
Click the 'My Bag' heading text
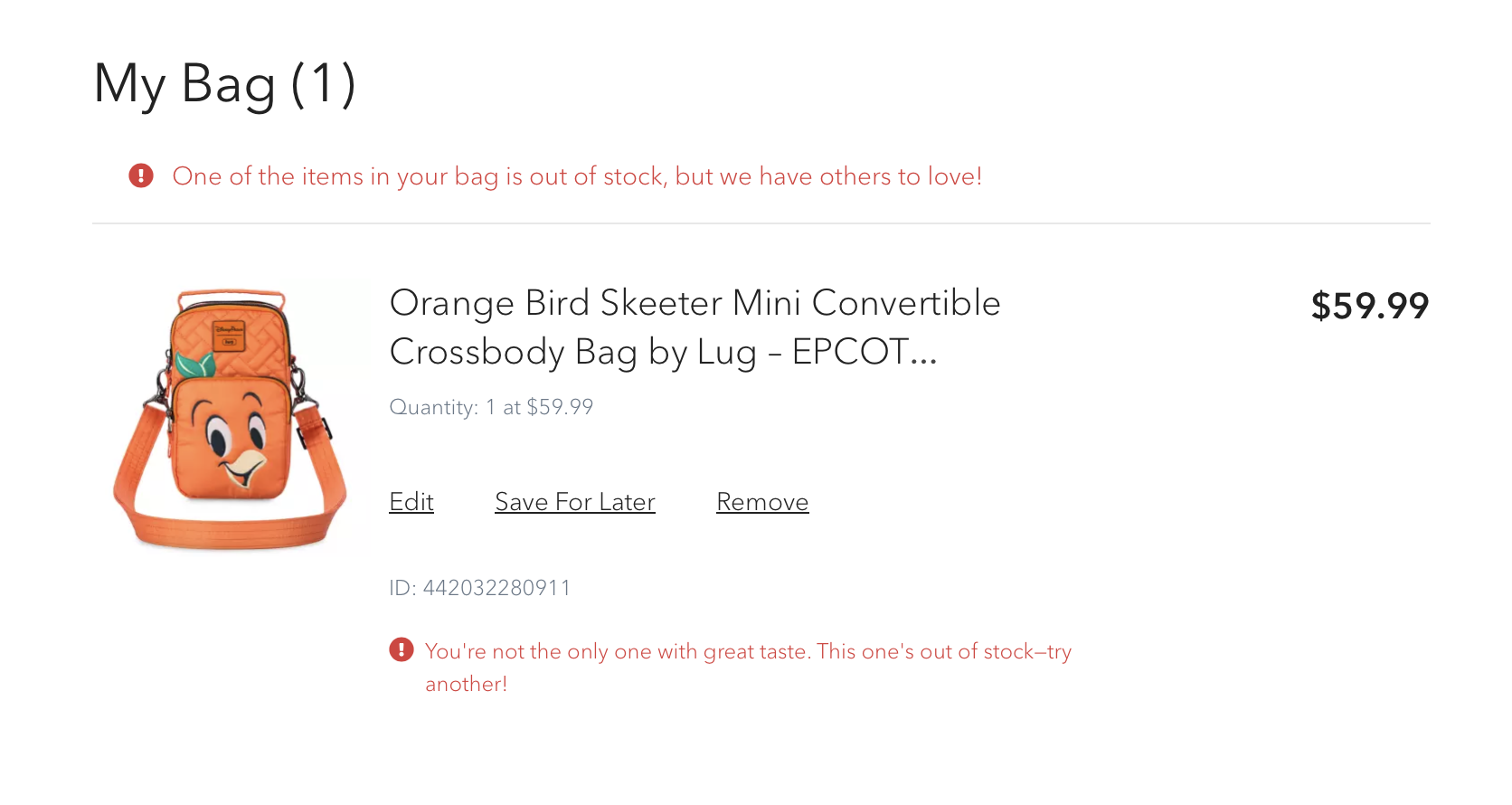184,84
